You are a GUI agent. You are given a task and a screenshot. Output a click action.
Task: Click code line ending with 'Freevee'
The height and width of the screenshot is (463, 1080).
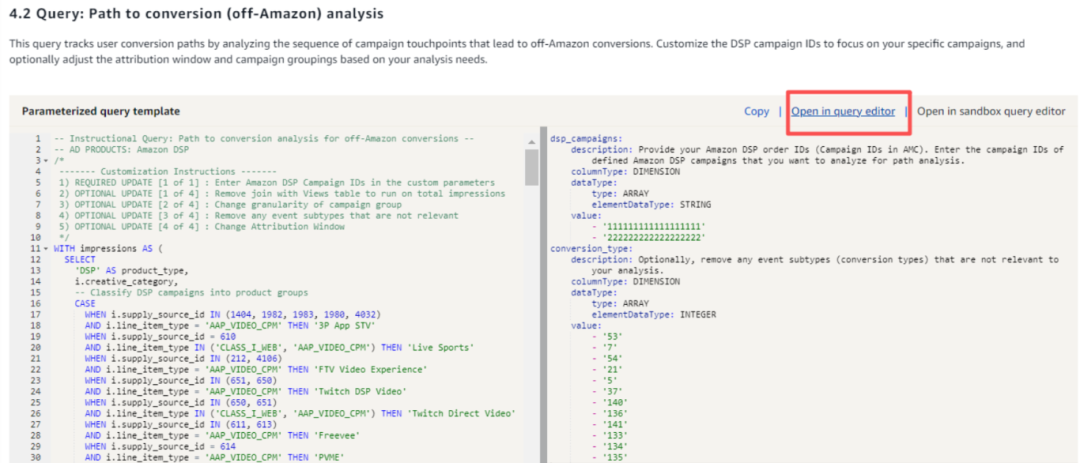pos(222,436)
